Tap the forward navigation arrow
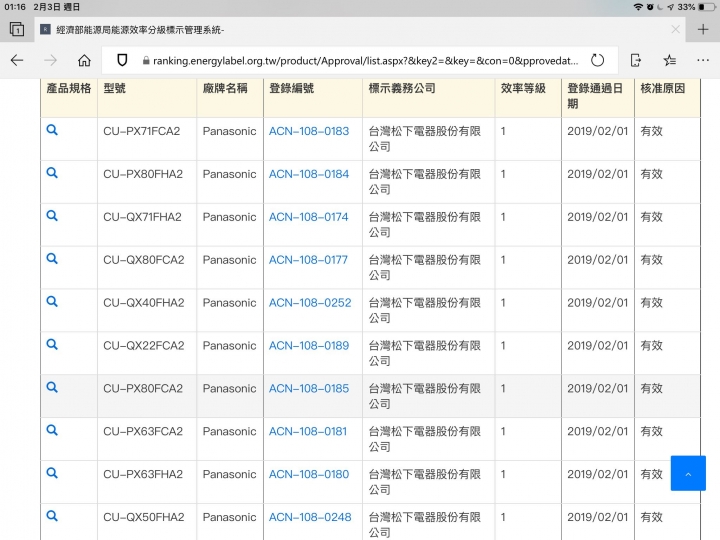The height and width of the screenshot is (540, 720). 50,60
